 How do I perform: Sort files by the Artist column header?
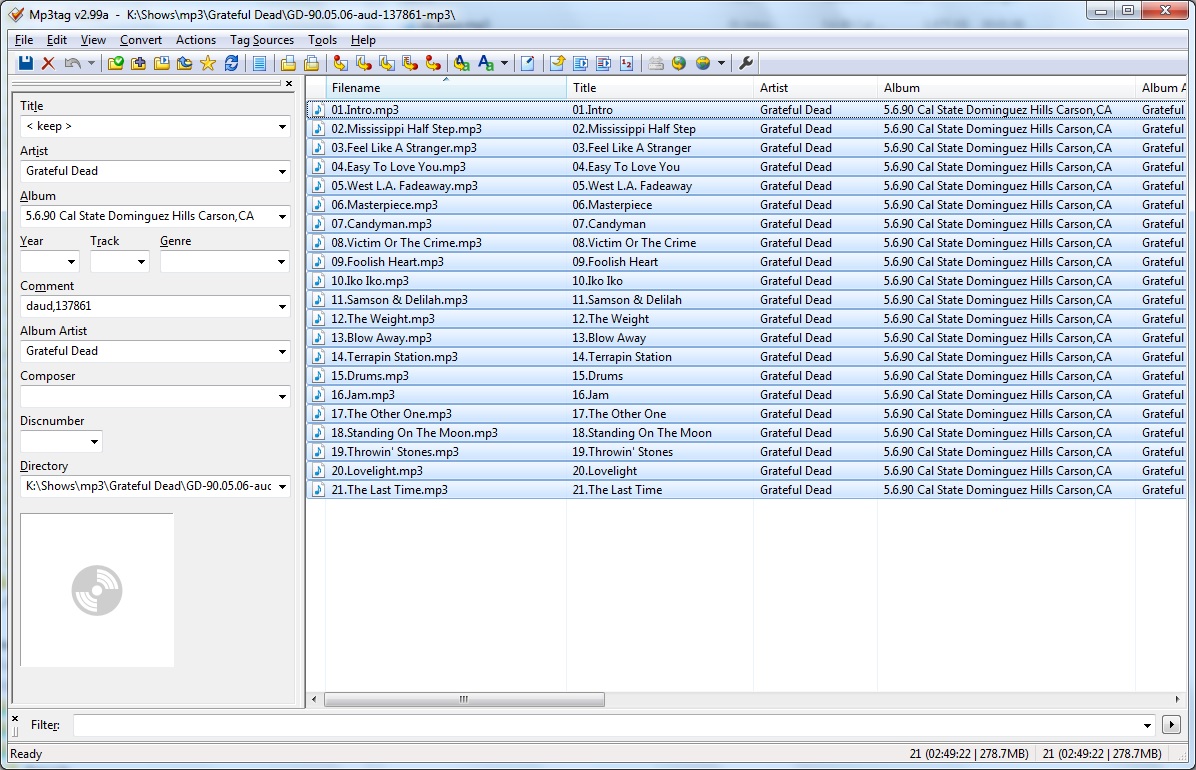(x=815, y=88)
